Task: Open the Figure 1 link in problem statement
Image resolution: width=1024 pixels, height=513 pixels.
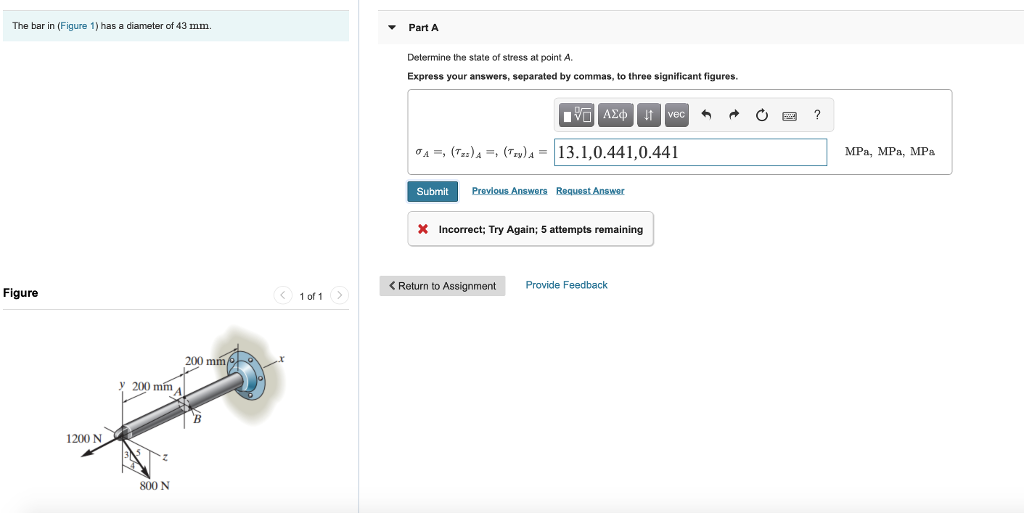Action: pos(78,26)
